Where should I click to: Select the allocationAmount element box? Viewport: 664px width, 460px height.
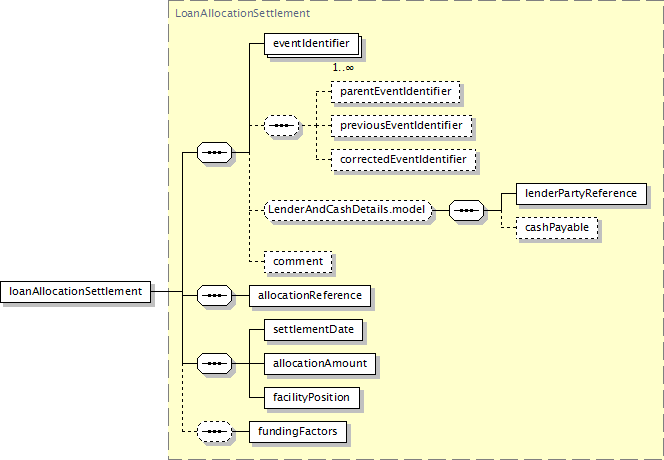pos(320,364)
